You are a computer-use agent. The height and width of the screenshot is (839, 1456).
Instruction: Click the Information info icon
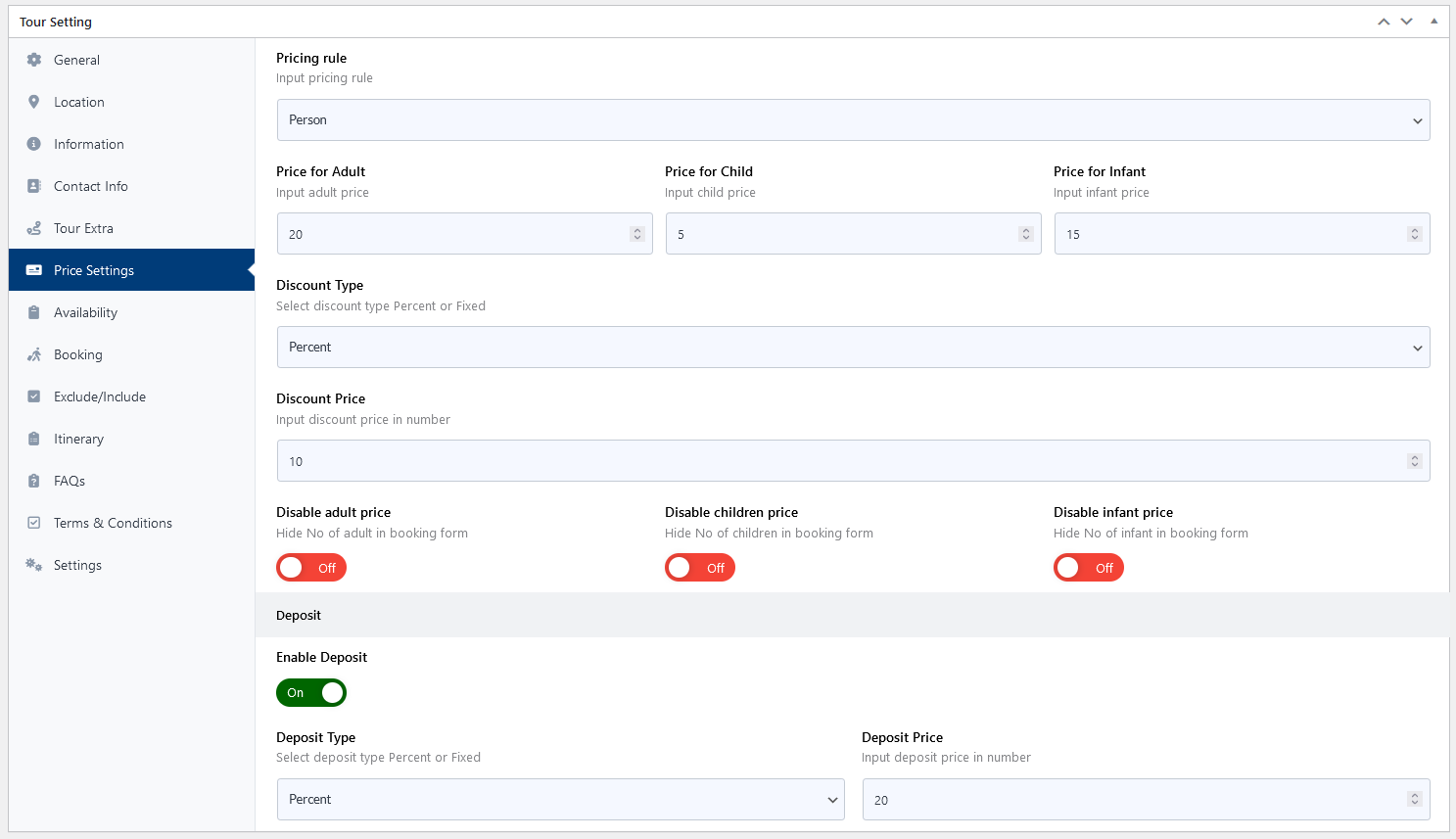[x=35, y=144]
